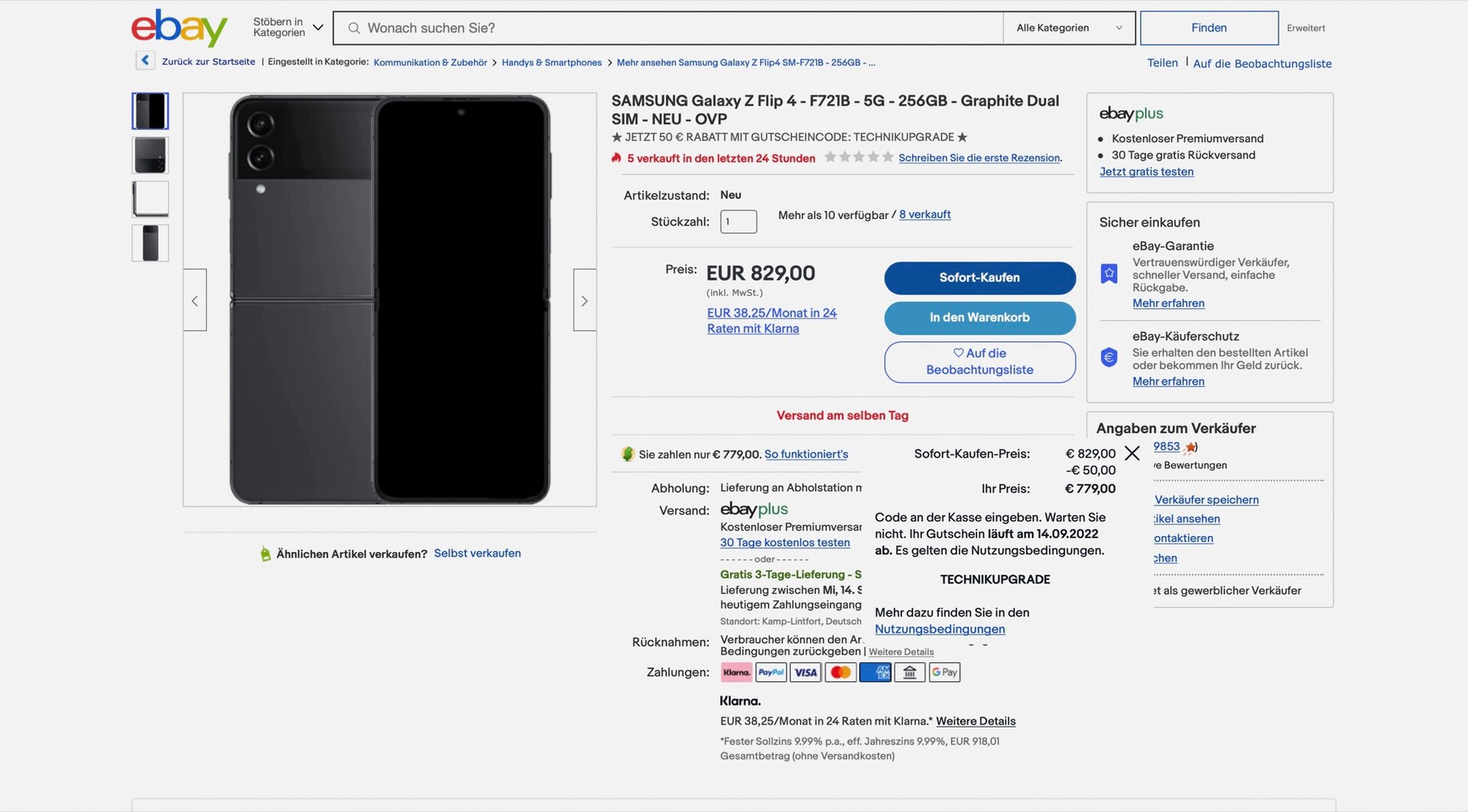
Task: Click TECHNIKUPGRADE coupon code text
Action: tap(995, 580)
